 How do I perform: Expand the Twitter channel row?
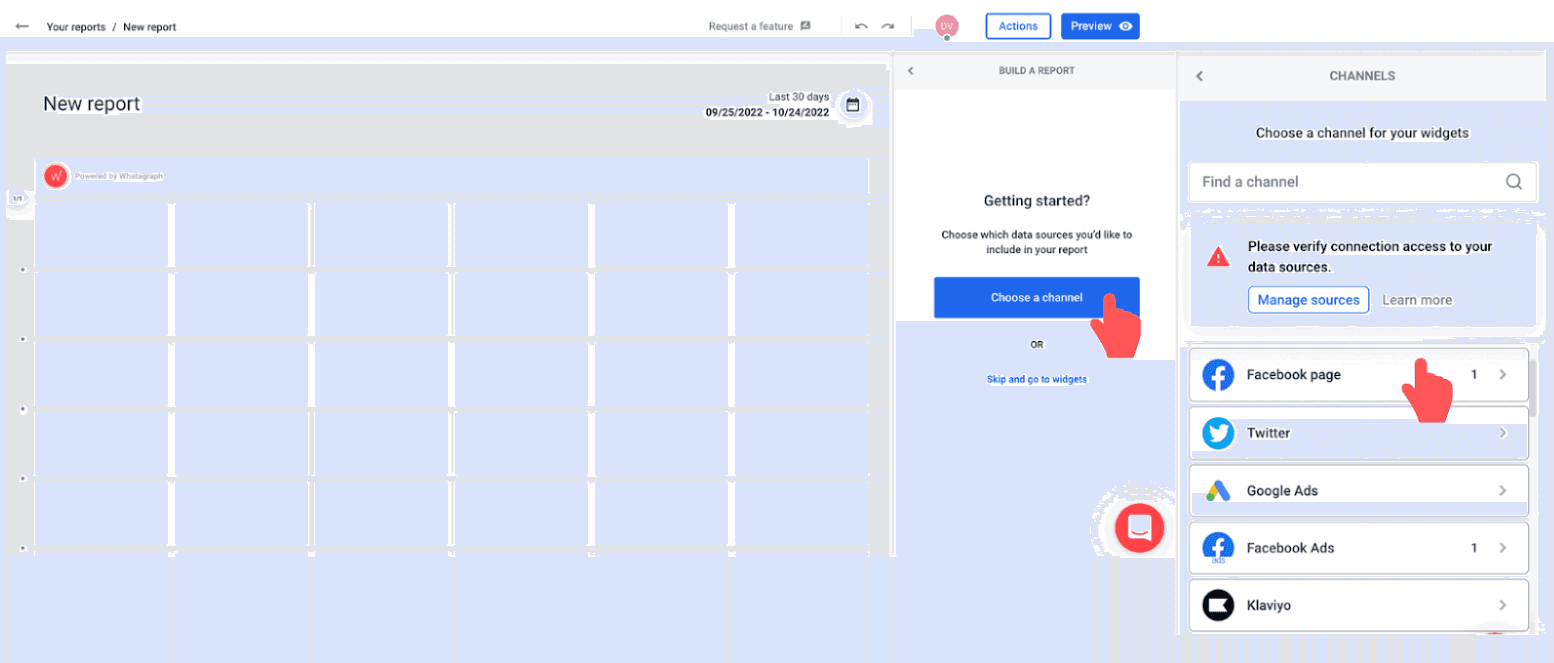(x=1502, y=433)
